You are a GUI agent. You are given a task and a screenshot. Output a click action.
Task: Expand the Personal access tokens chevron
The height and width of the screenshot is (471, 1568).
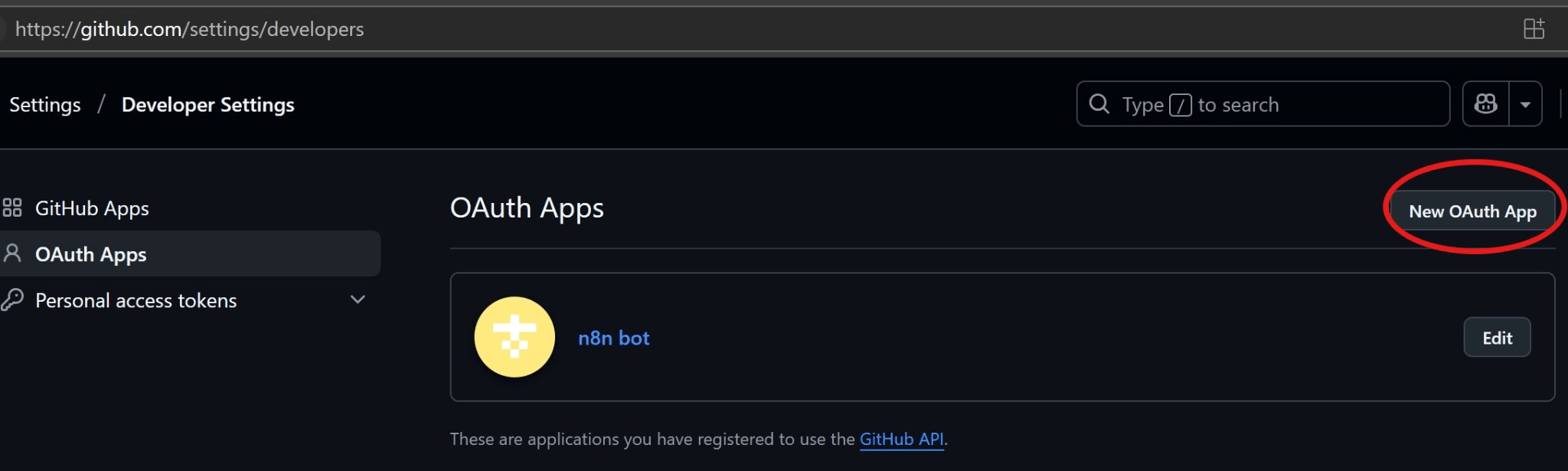358,299
